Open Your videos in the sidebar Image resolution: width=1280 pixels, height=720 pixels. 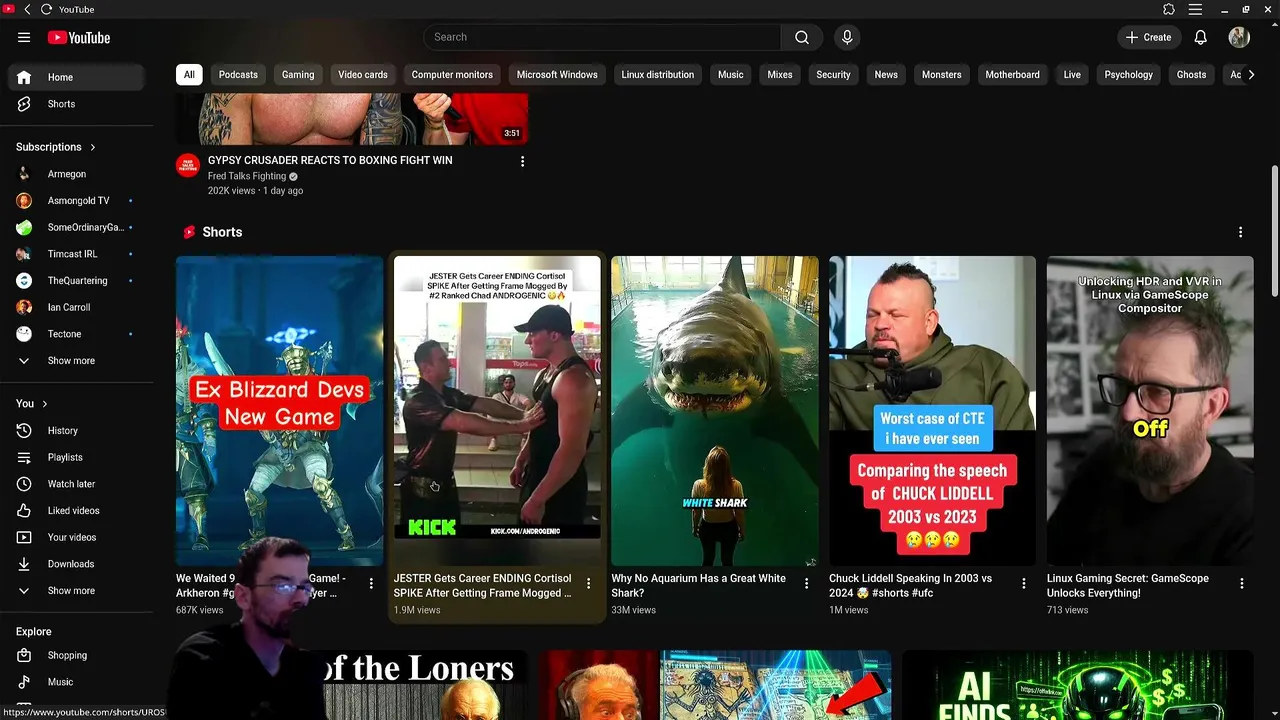point(77,537)
